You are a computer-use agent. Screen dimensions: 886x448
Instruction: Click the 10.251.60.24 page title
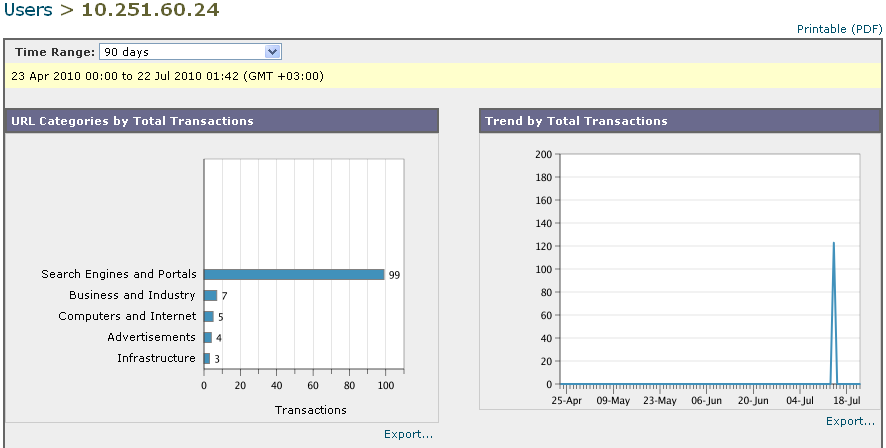point(150,10)
